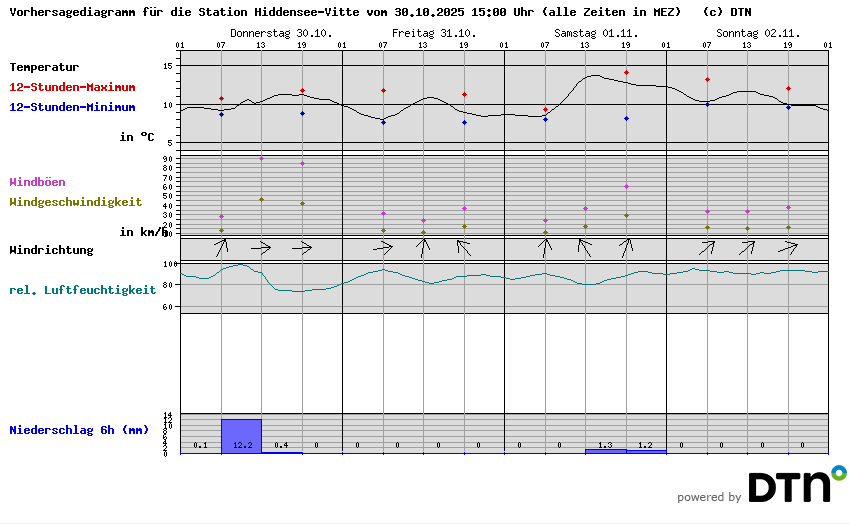
Task: Click the wind direction arrow for Freitag 19 Uhr
Action: click(x=463, y=248)
